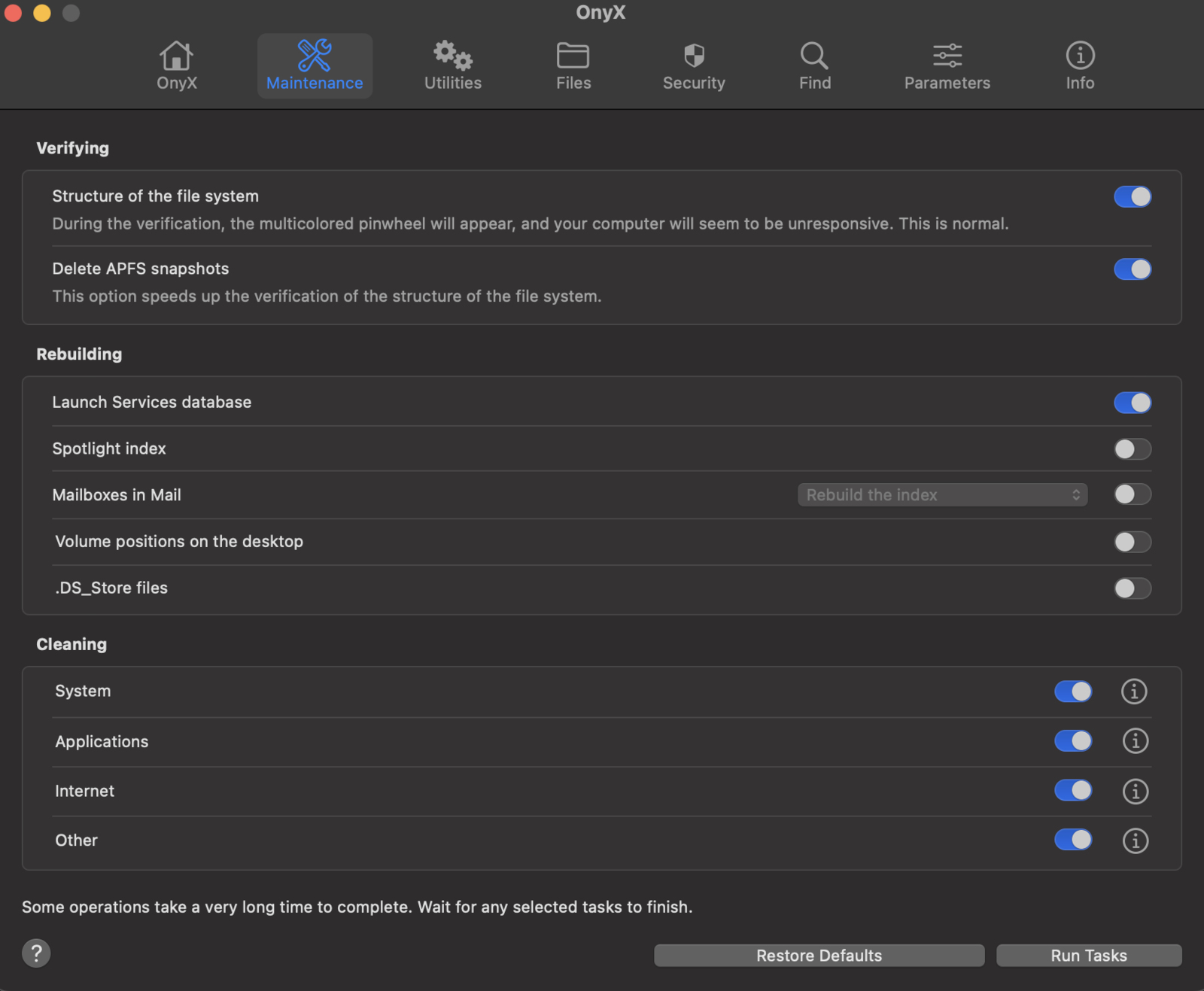Open the Rebuild the index dropdown
1204x991 pixels.
[941, 494]
